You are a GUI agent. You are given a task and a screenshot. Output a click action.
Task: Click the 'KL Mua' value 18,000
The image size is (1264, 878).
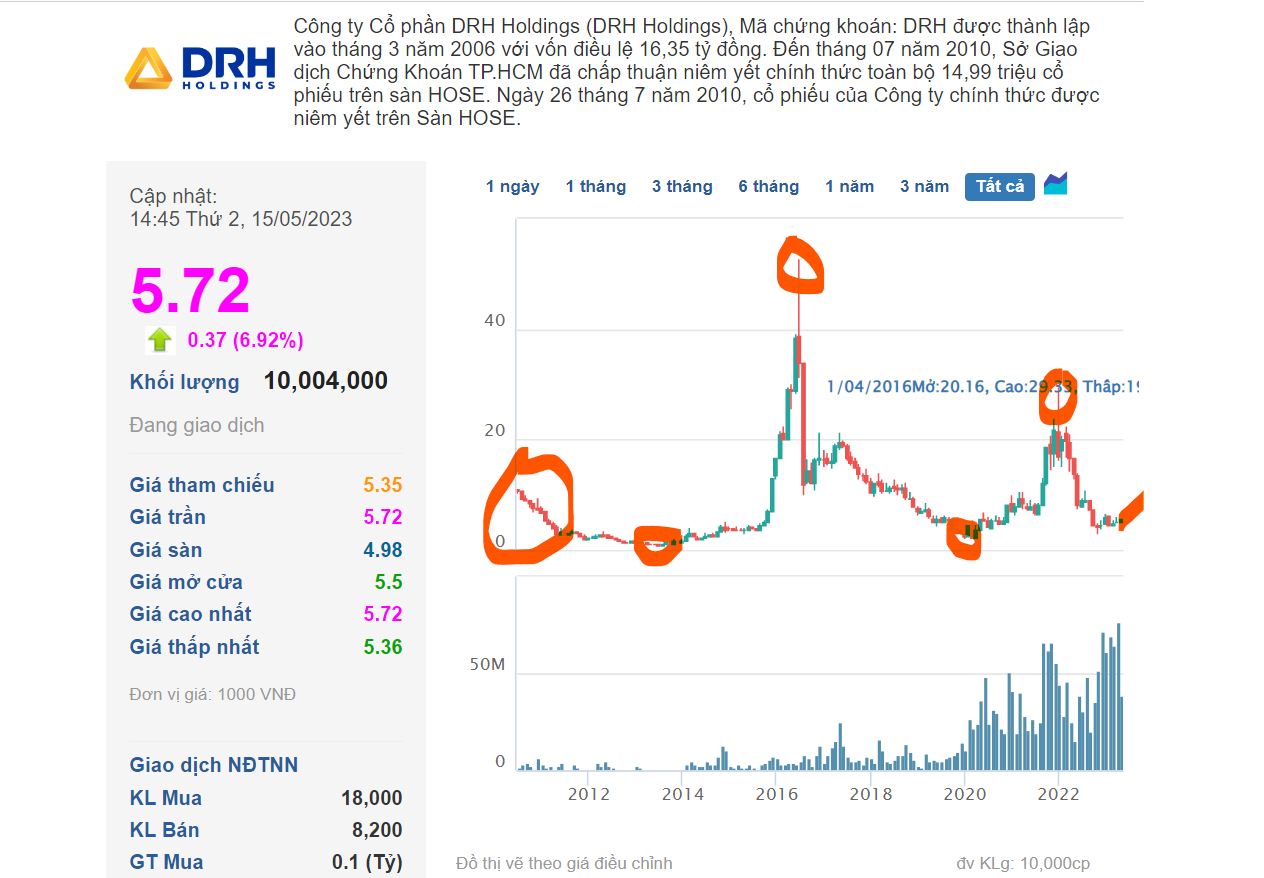(372, 798)
